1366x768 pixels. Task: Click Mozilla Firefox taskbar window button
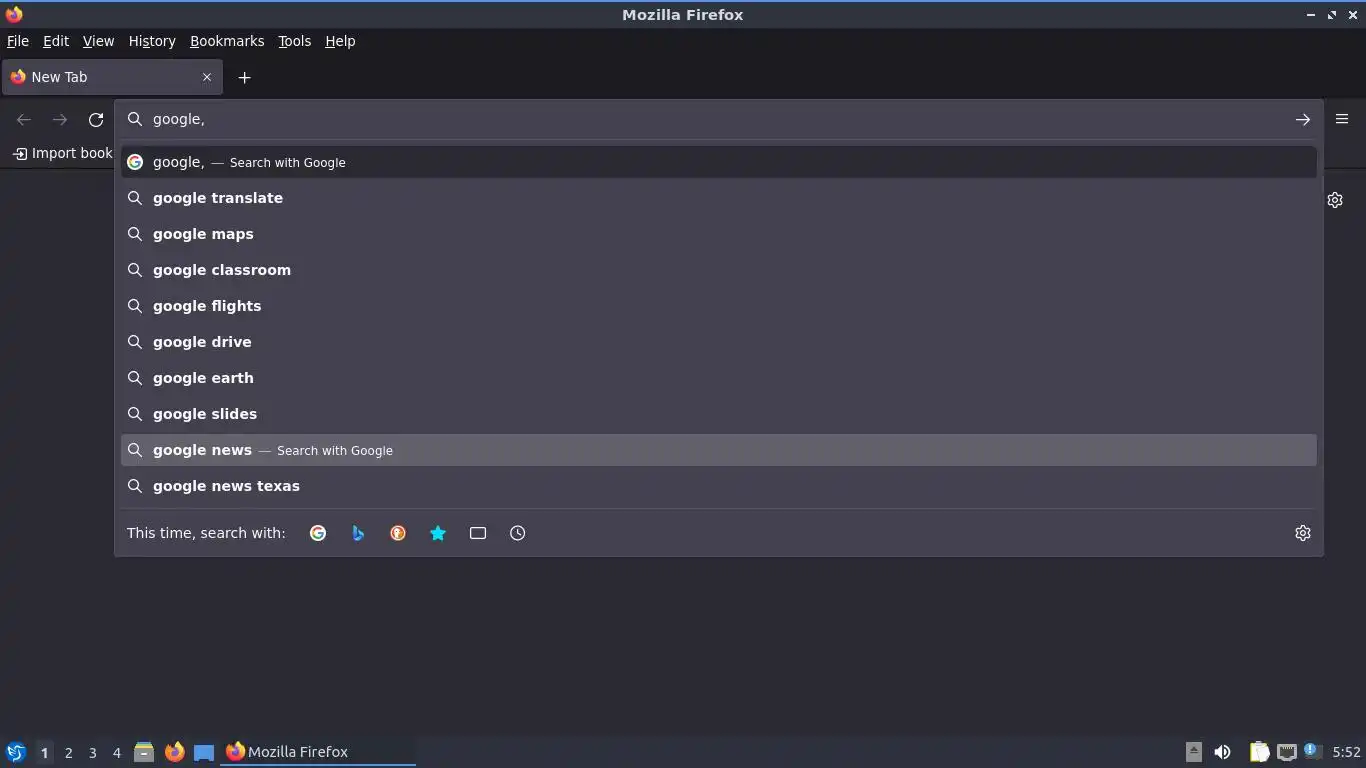(318, 752)
